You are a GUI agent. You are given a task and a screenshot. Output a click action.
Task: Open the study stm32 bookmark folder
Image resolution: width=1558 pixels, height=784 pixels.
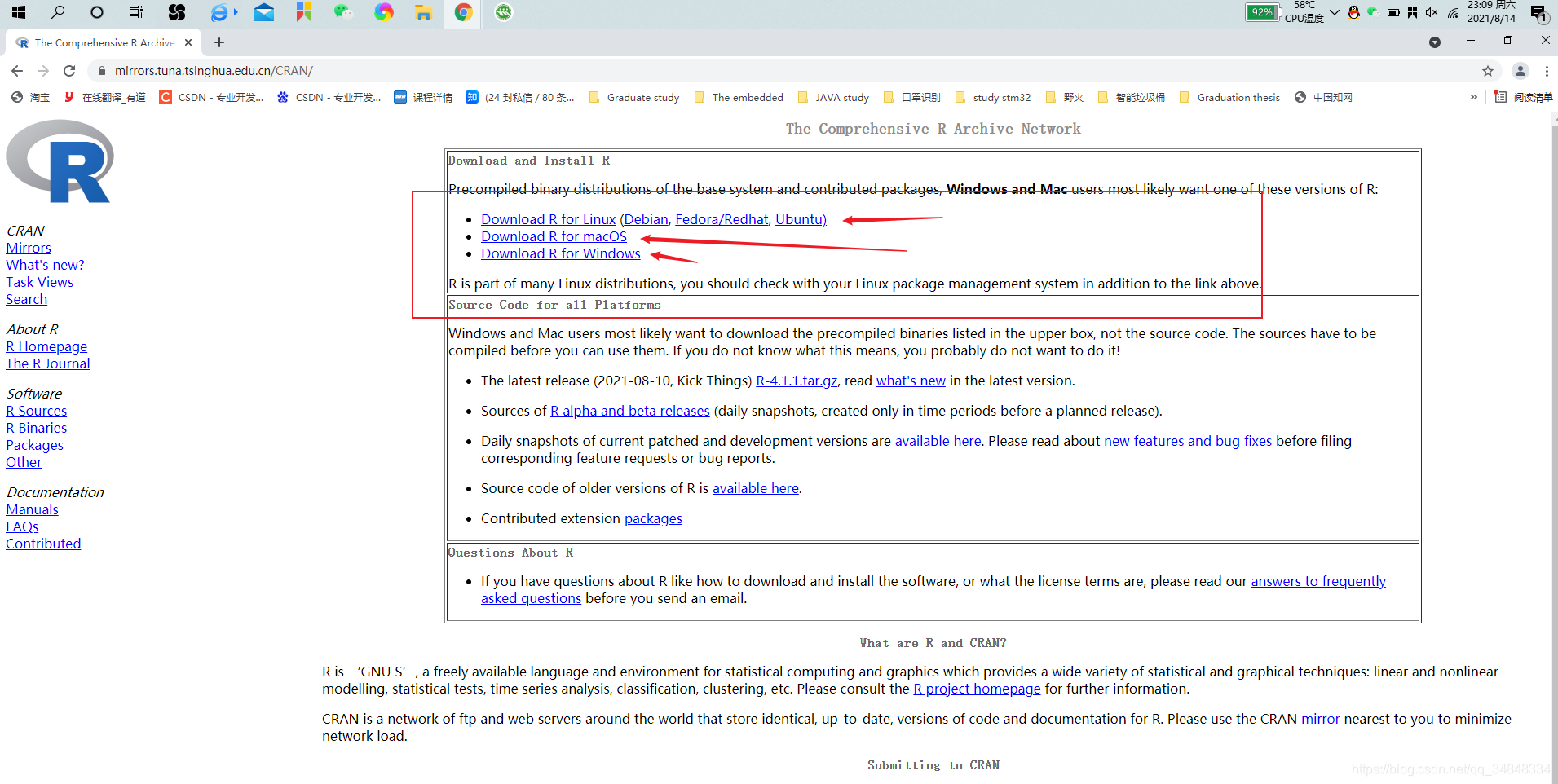pos(993,97)
